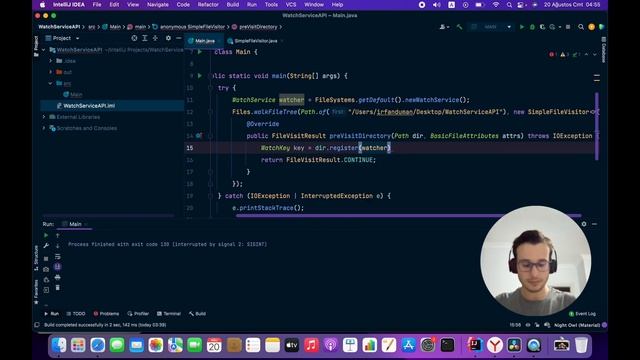Expand the out folder

pyautogui.click(x=51, y=72)
